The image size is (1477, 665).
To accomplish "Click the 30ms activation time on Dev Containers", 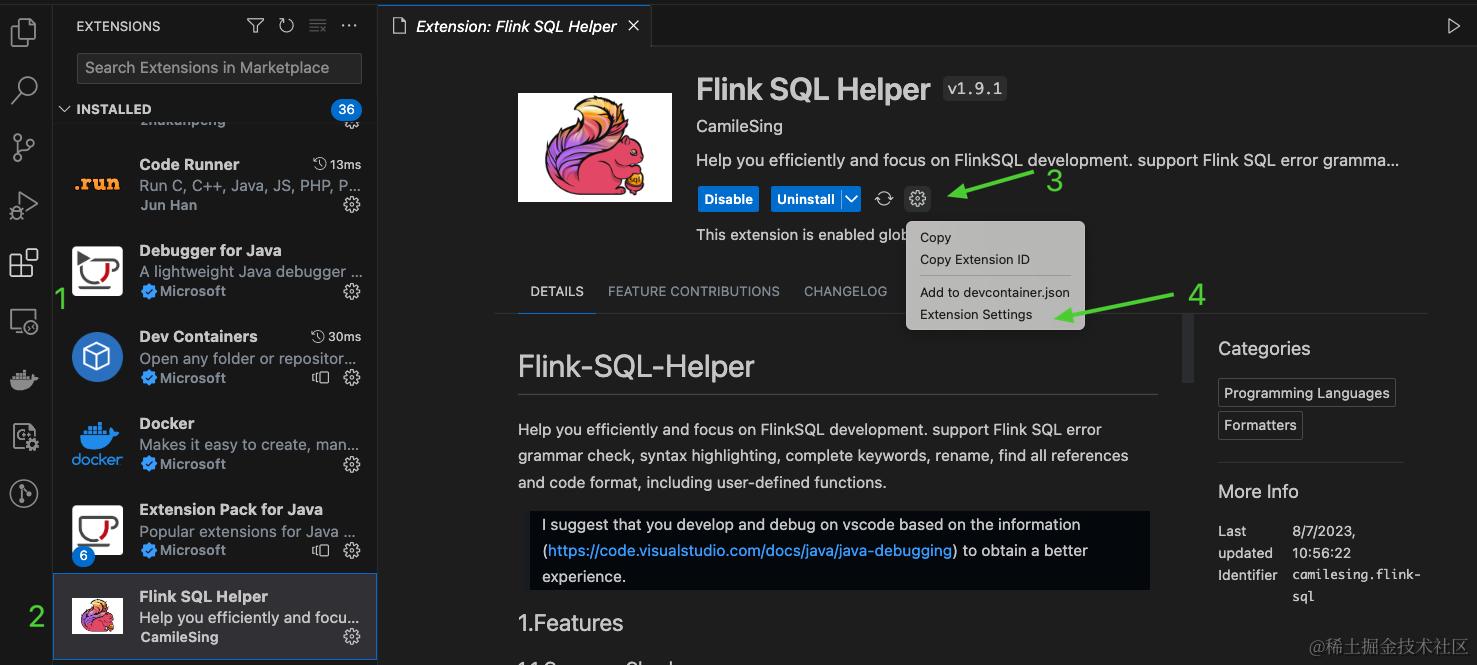I will tap(337, 336).
